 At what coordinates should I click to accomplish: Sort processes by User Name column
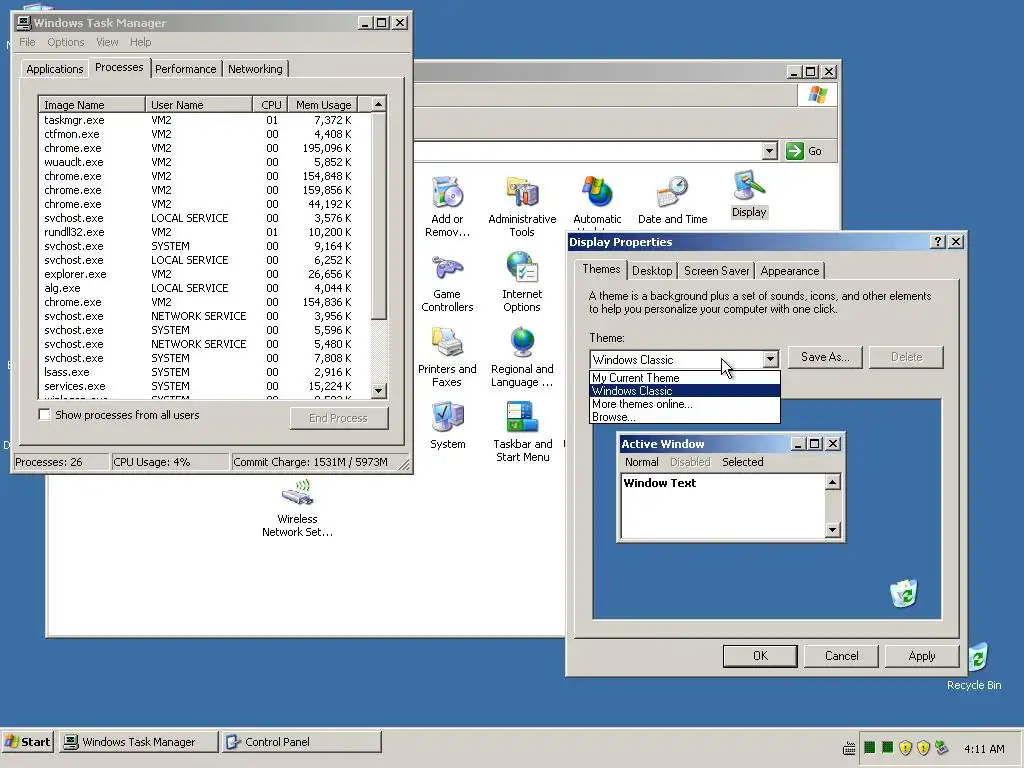(199, 104)
